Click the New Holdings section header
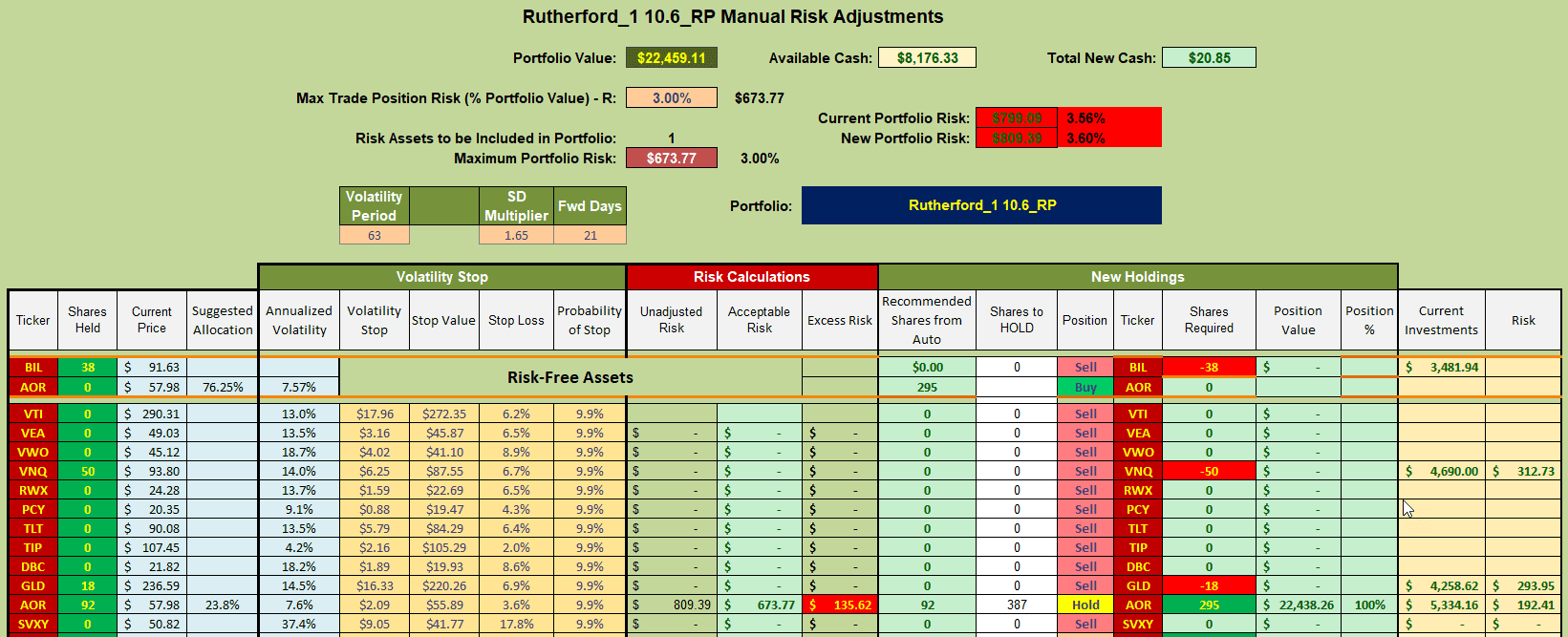The image size is (1568, 637). [x=1138, y=277]
